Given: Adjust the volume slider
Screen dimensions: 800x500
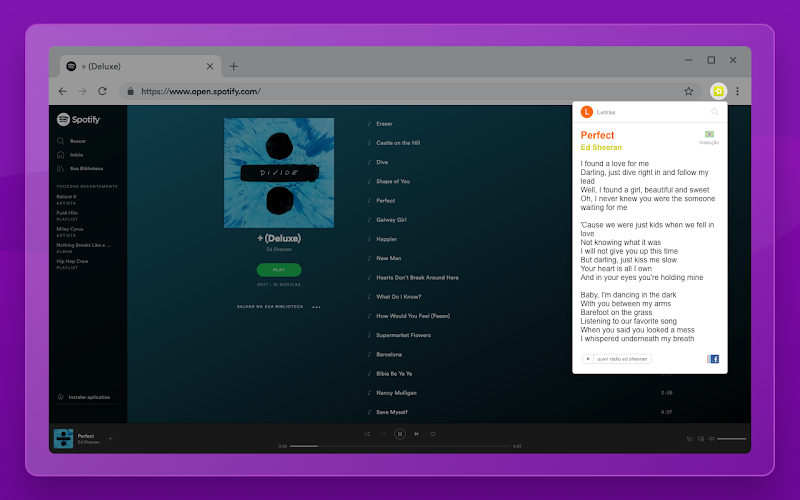Looking at the screenshot, I should (731, 439).
